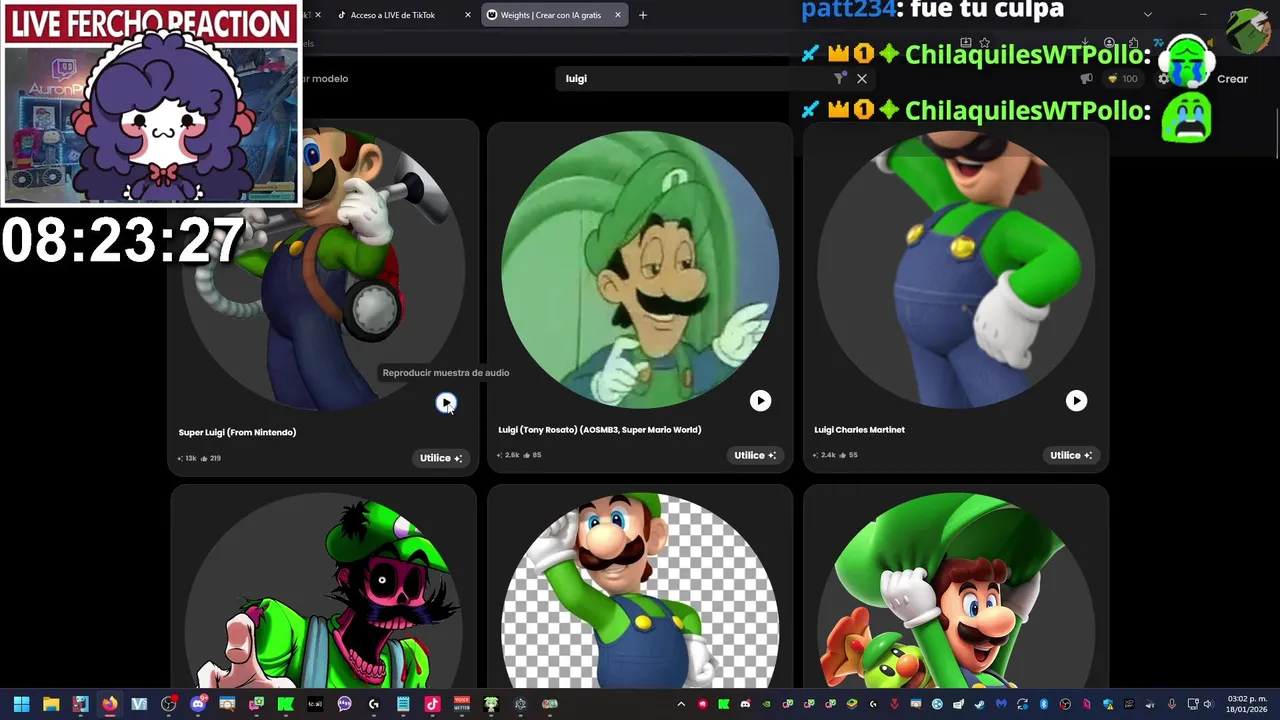Screen dimensions: 1280x720
Task: Play audio sample for Super Luigi
Action: coord(446,402)
